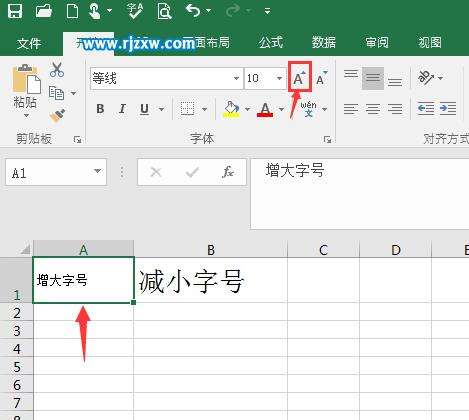
Task: Open the font name dropdown arrow
Action: (x=236, y=78)
